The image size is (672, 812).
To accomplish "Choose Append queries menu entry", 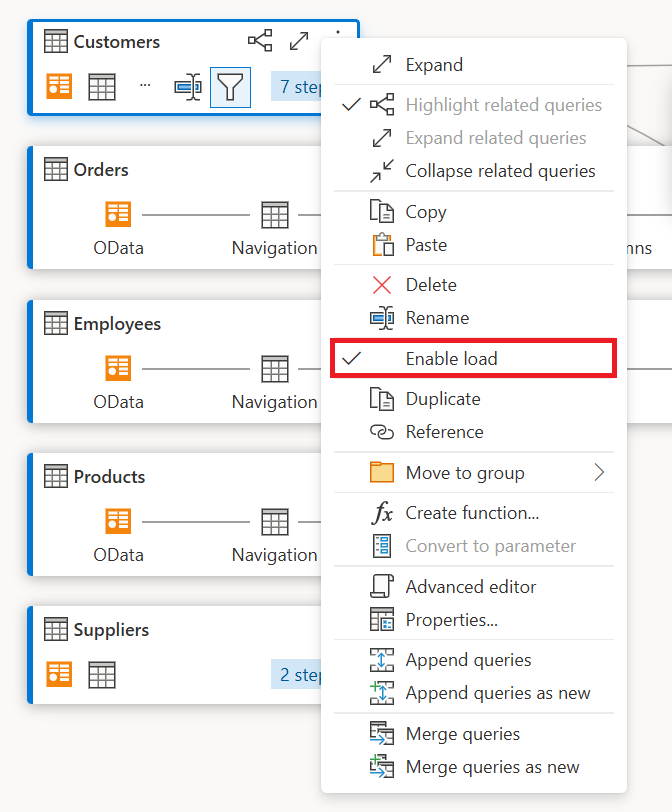I will [474, 660].
